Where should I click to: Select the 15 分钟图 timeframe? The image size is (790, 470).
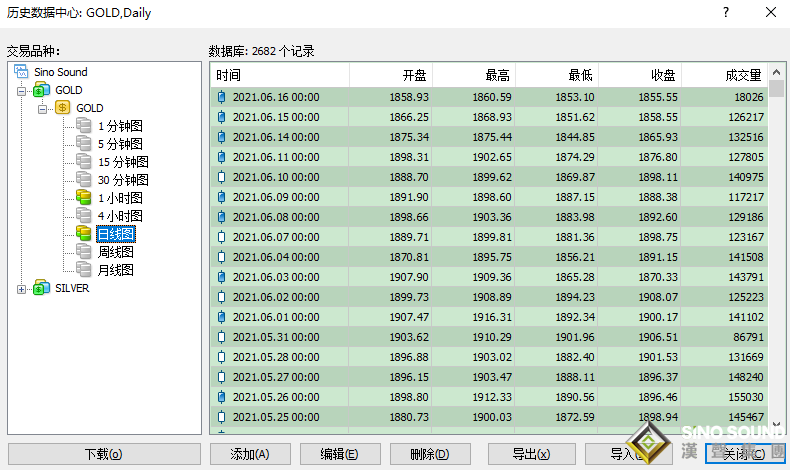pos(123,162)
